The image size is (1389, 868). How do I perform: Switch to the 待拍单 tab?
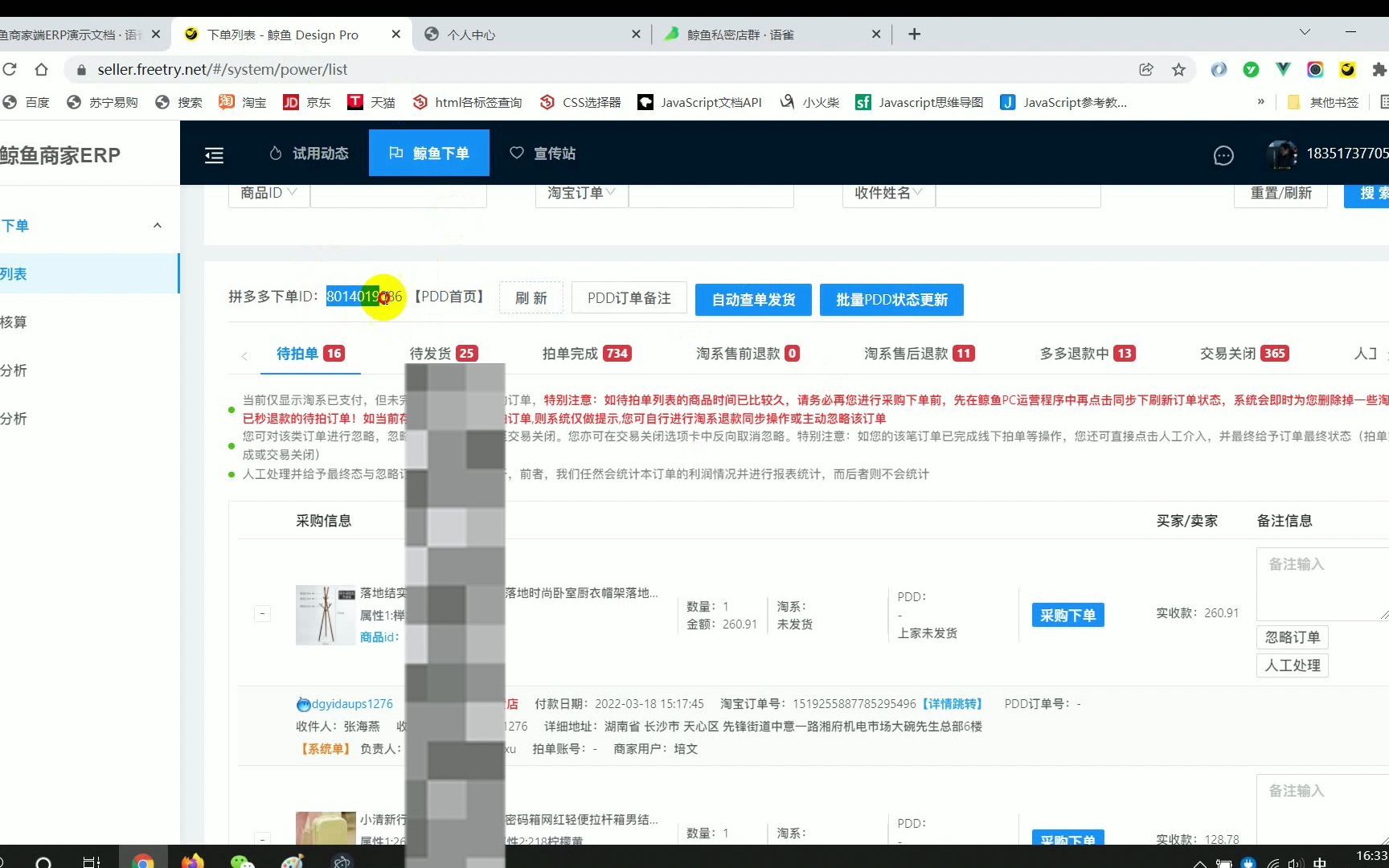tap(310, 354)
